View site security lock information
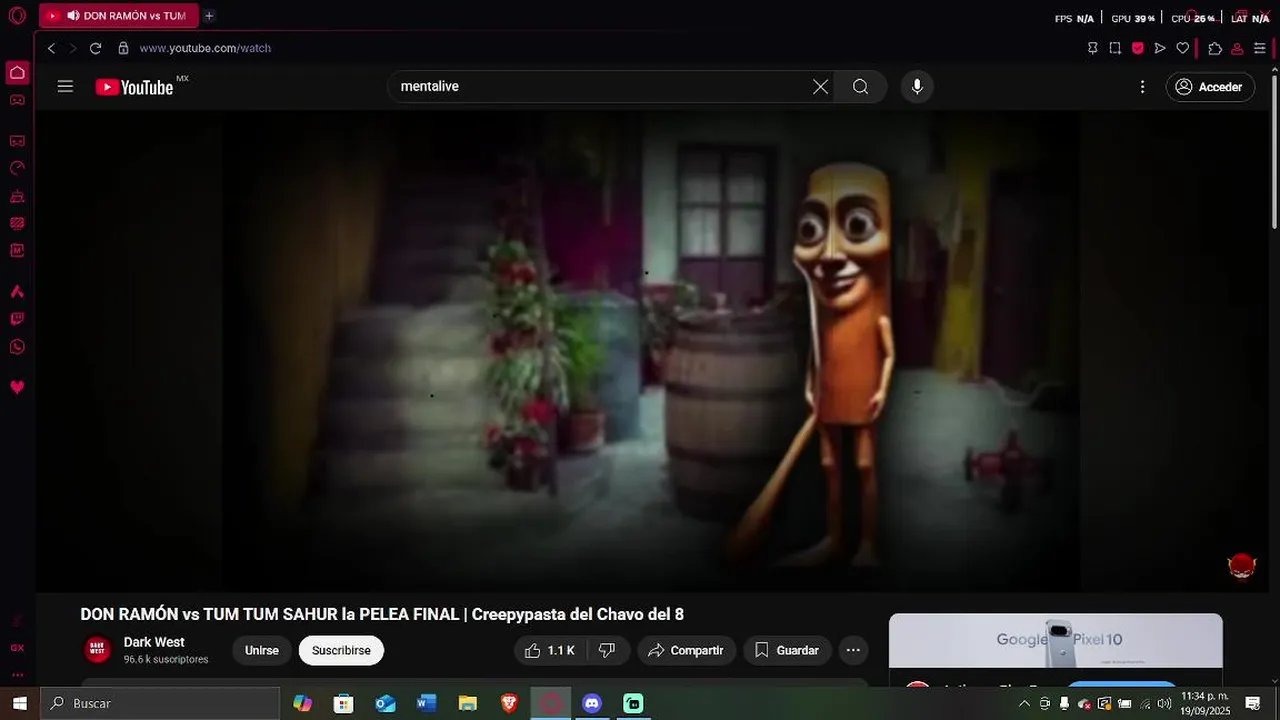The image size is (1280, 720). pyautogui.click(x=124, y=48)
